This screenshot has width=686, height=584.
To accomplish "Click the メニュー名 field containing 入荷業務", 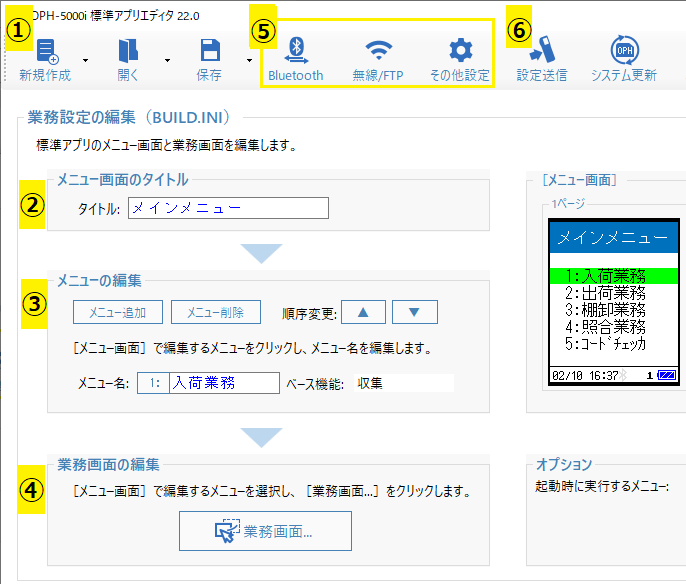I will tap(224, 383).
